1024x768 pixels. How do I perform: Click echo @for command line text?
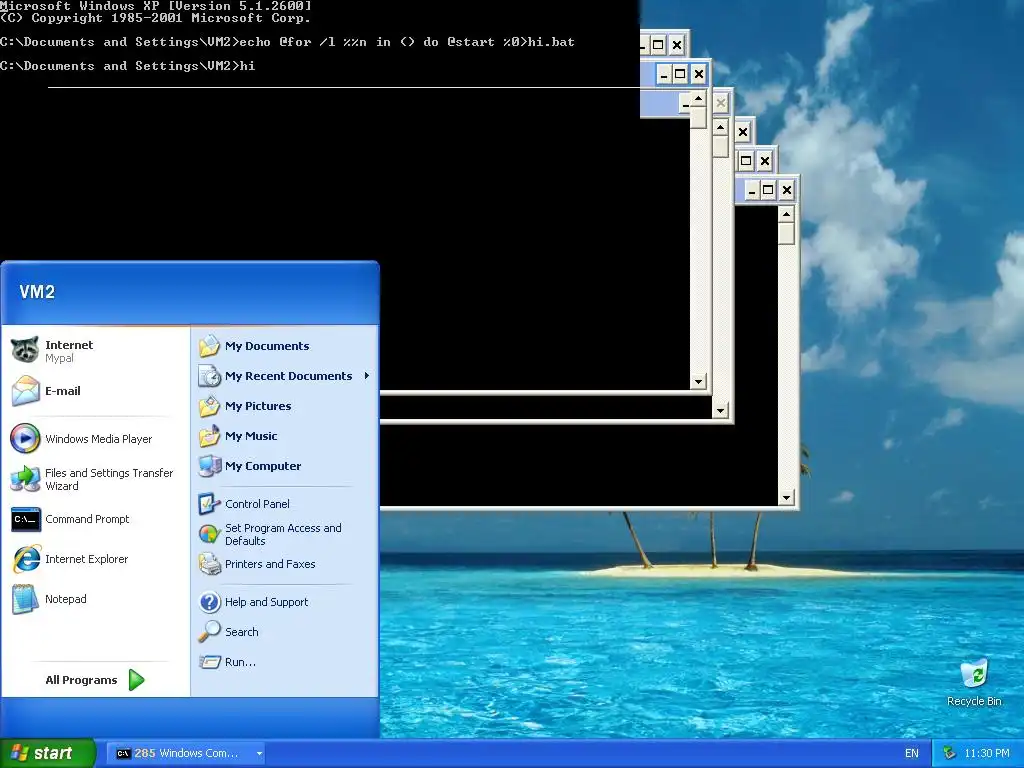click(407, 42)
